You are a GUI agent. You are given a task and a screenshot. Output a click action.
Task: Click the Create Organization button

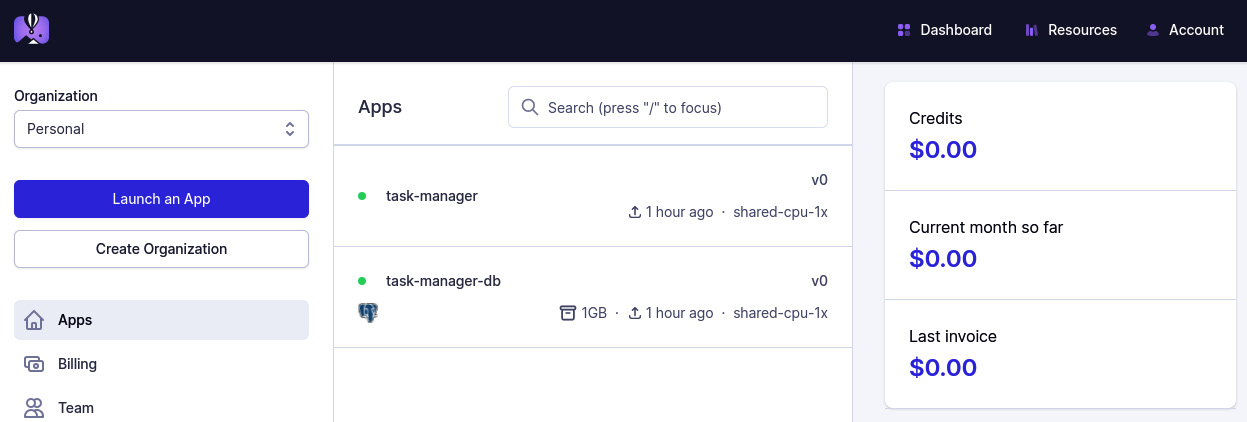[x=161, y=249]
